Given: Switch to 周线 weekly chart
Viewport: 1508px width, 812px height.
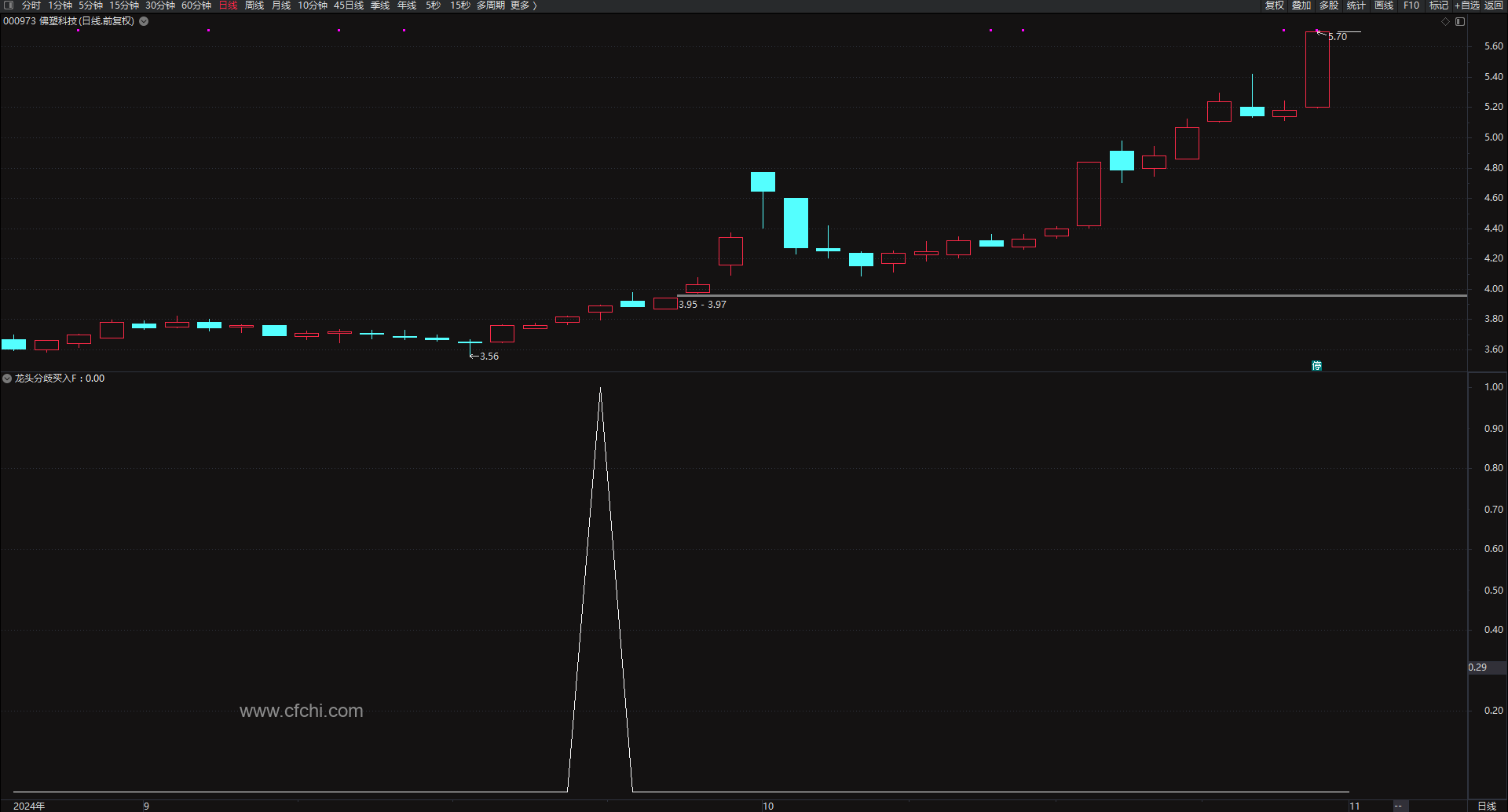Looking at the screenshot, I should [254, 5].
